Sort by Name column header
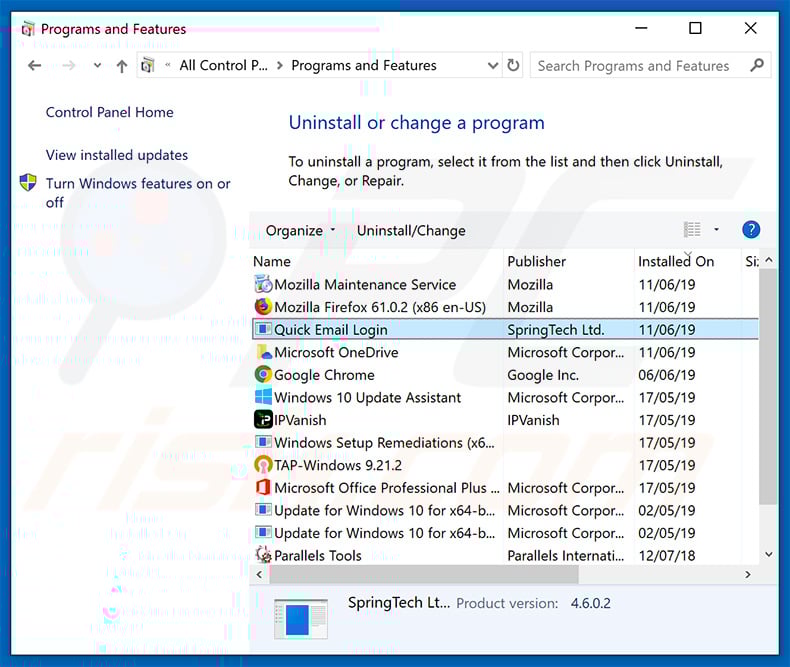This screenshot has width=790, height=667. (272, 261)
